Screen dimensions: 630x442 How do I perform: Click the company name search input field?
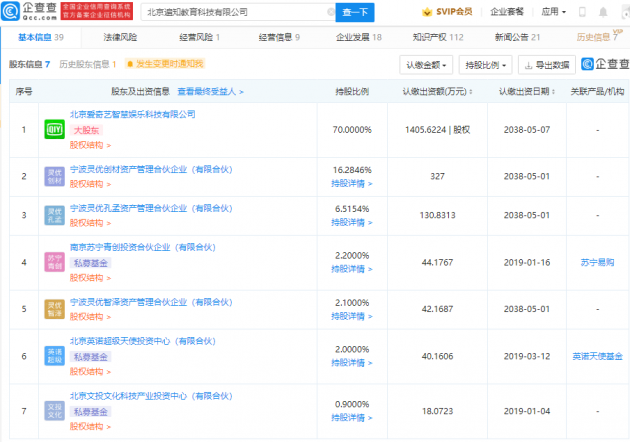(x=233, y=13)
